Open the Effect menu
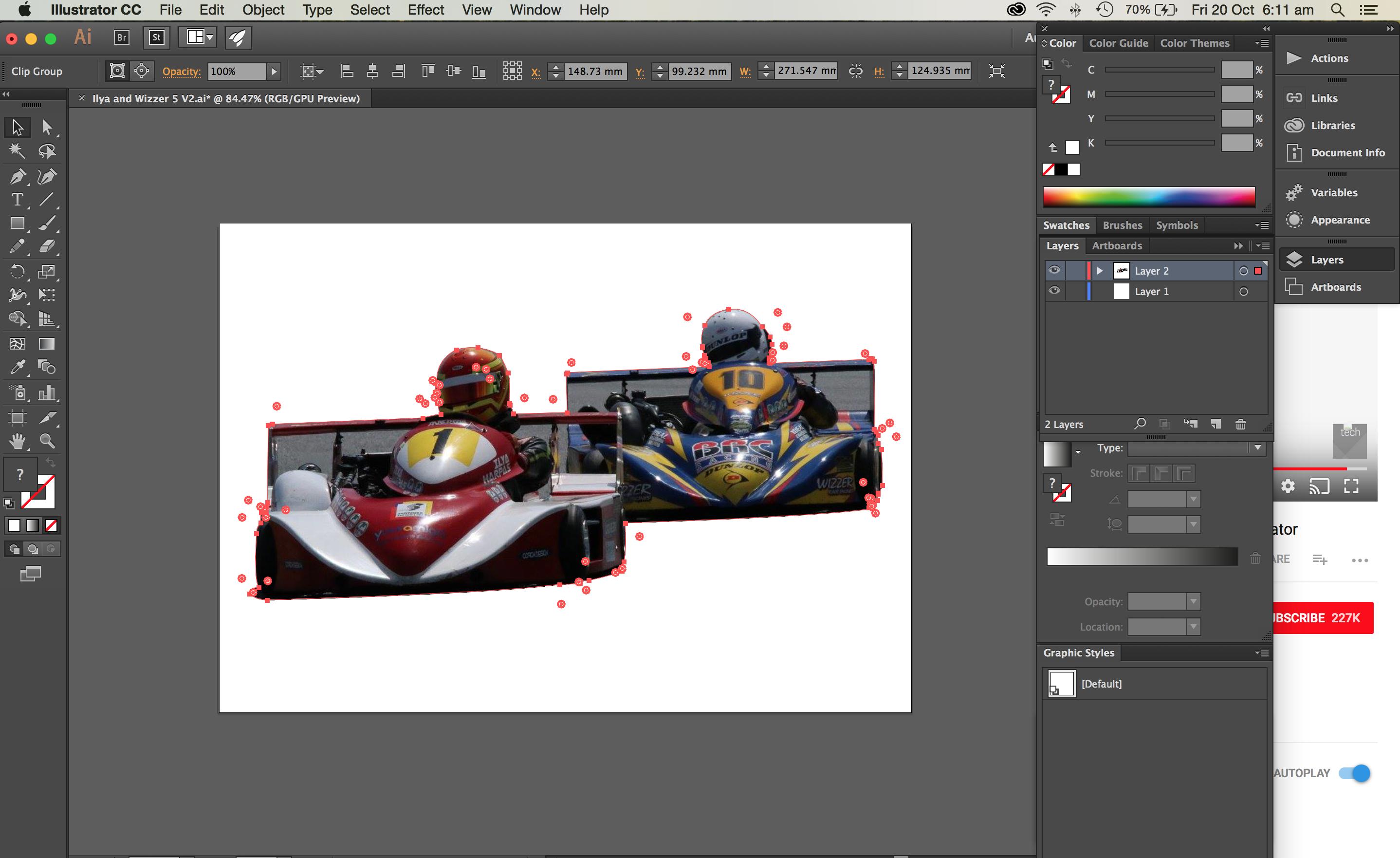This screenshot has height=858, width=1400. (425, 10)
